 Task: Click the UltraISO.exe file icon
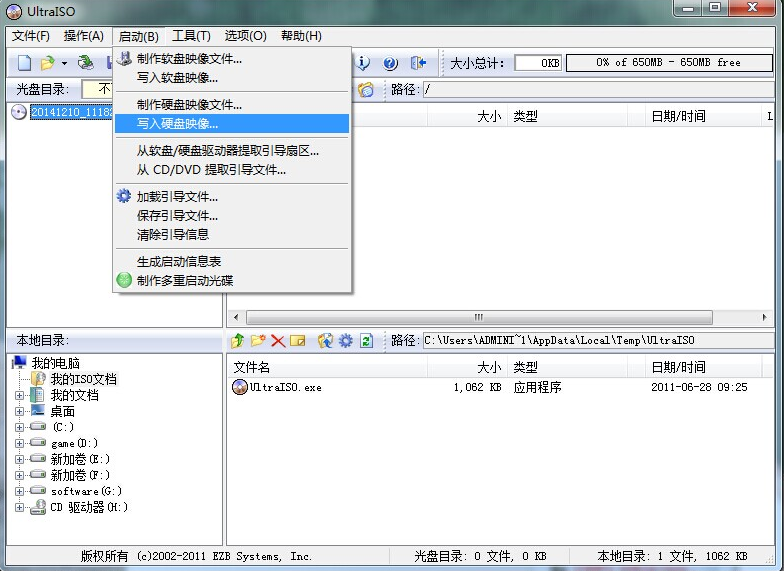coord(240,387)
